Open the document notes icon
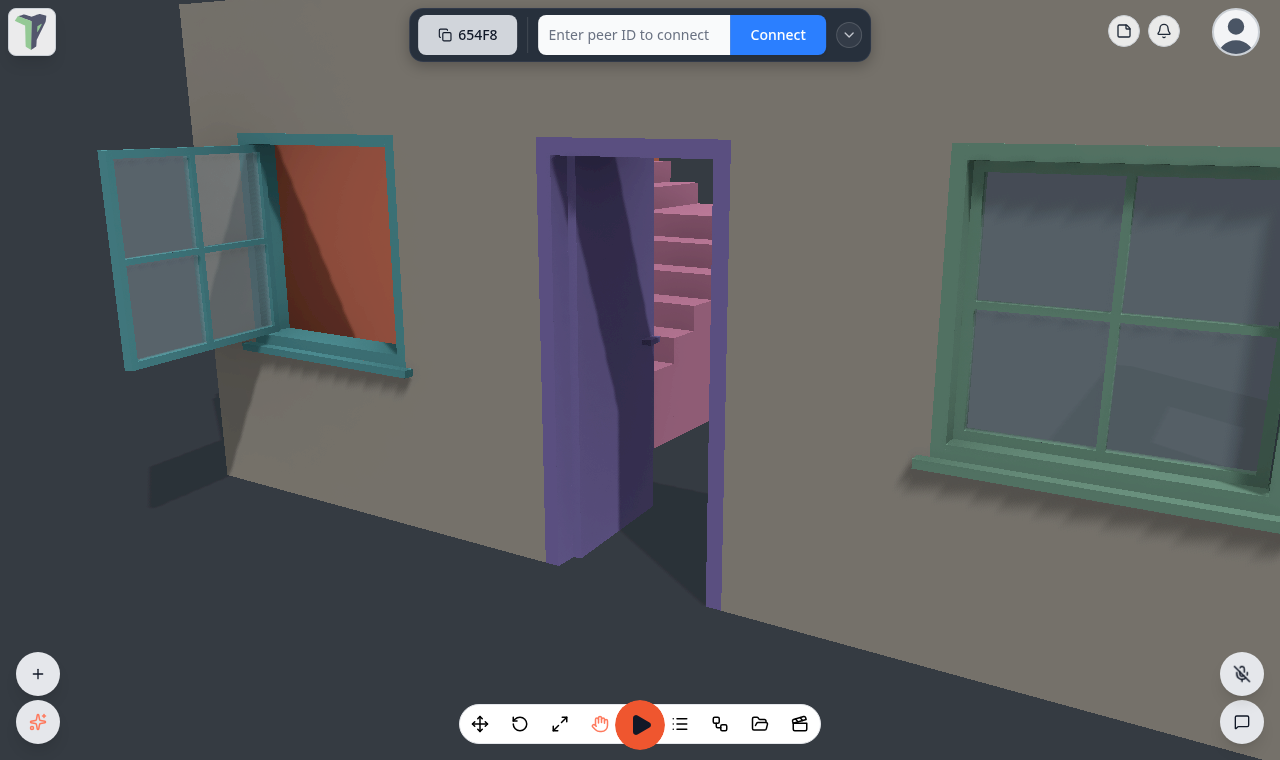The height and width of the screenshot is (760, 1280). click(x=1124, y=31)
